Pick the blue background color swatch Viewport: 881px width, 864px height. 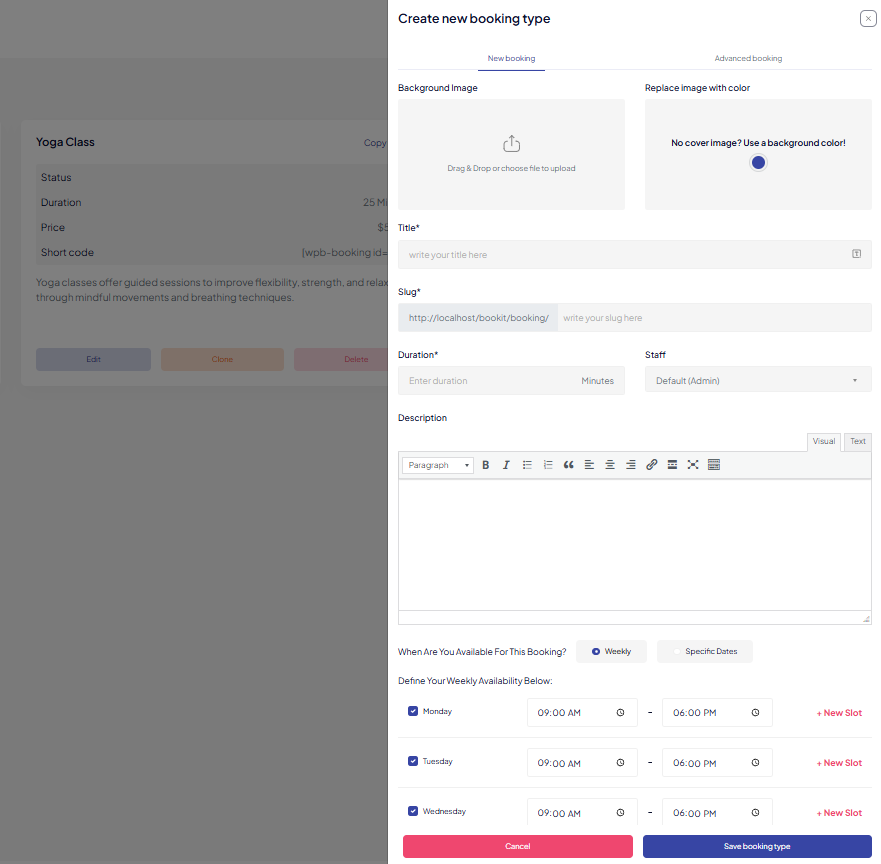click(758, 163)
